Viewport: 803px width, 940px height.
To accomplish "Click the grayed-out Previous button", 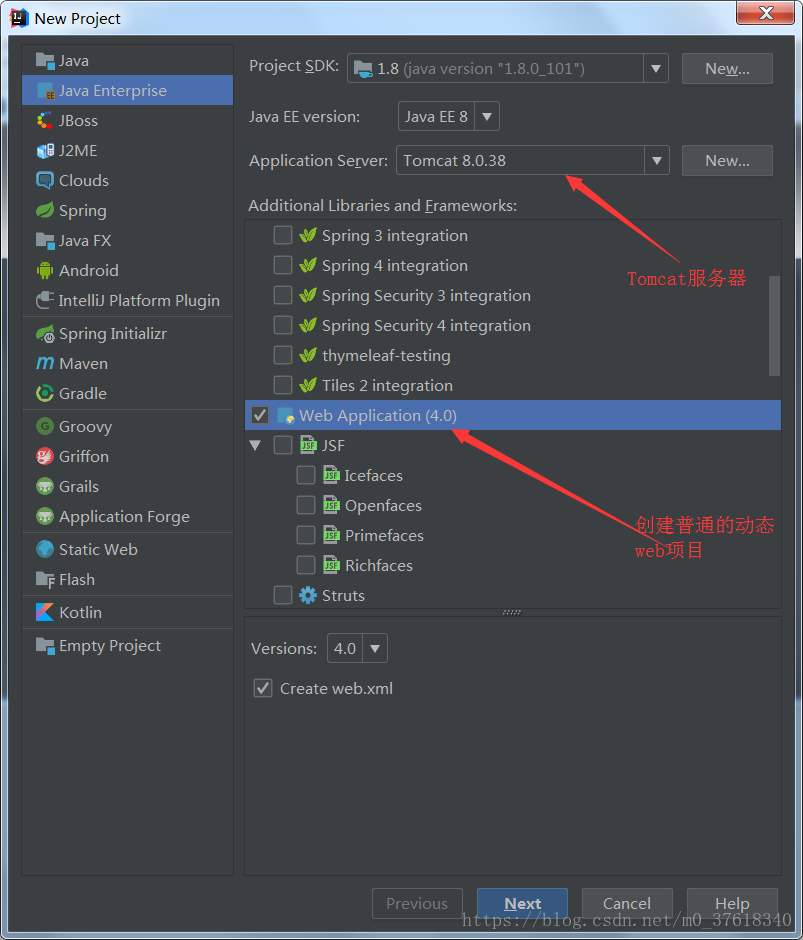I will click(x=417, y=903).
